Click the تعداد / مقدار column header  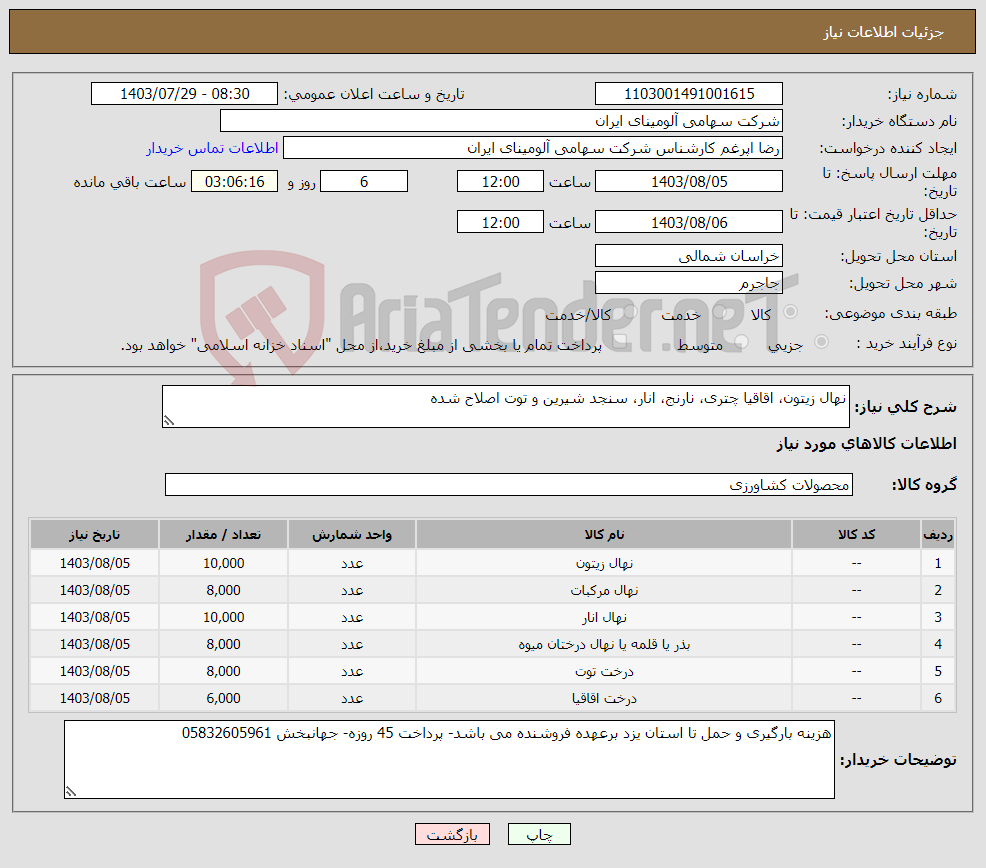pos(223,535)
